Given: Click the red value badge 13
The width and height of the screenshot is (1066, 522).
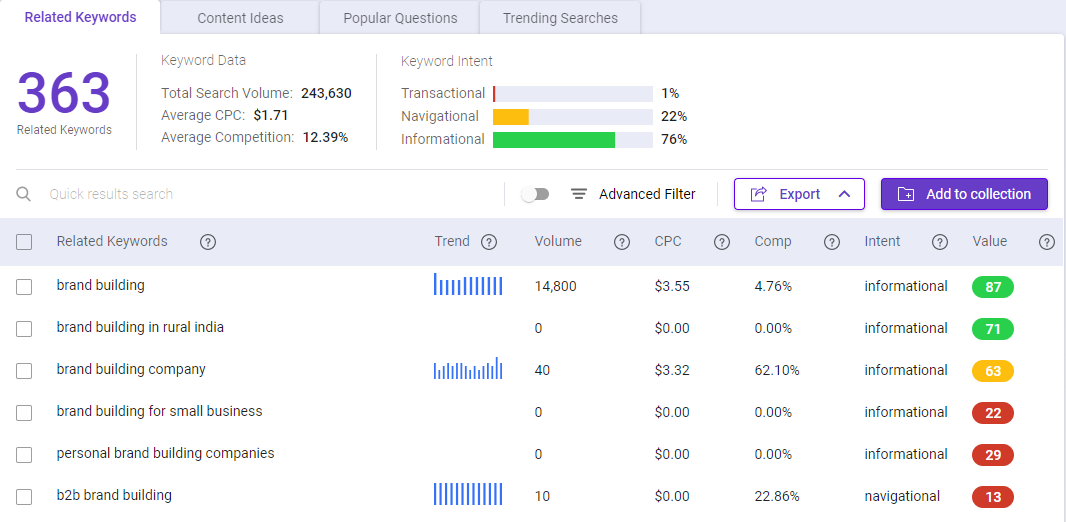Looking at the screenshot, I should (993, 497).
